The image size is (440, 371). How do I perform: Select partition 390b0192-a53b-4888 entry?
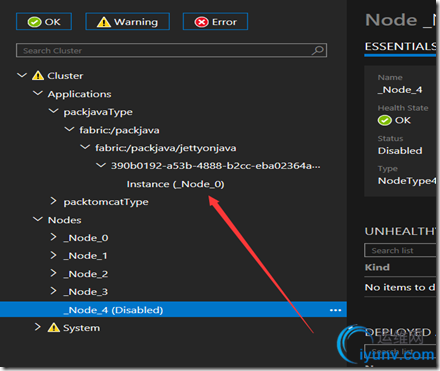pyautogui.click(x=215, y=166)
